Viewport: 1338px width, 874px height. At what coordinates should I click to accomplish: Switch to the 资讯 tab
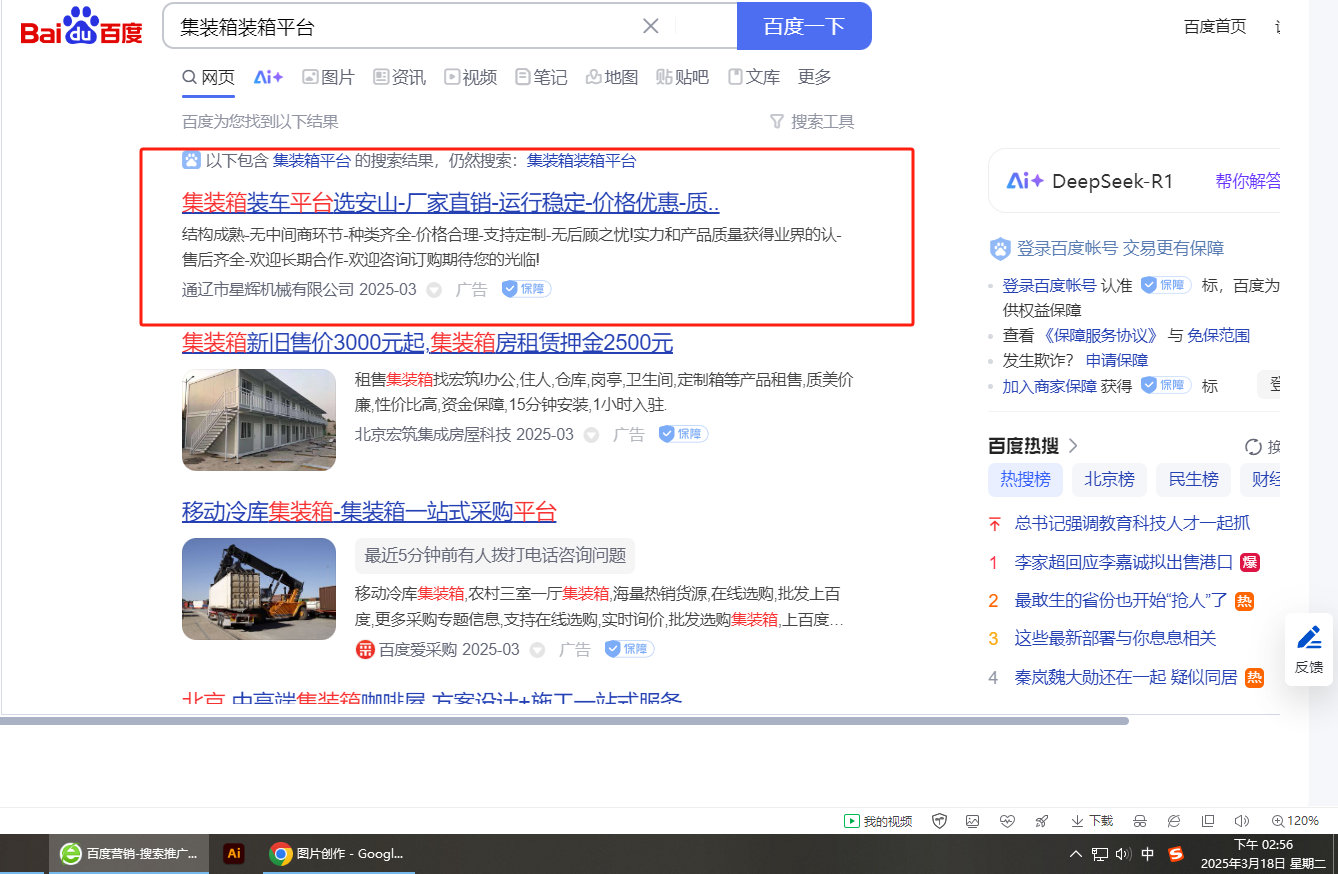[x=399, y=77]
